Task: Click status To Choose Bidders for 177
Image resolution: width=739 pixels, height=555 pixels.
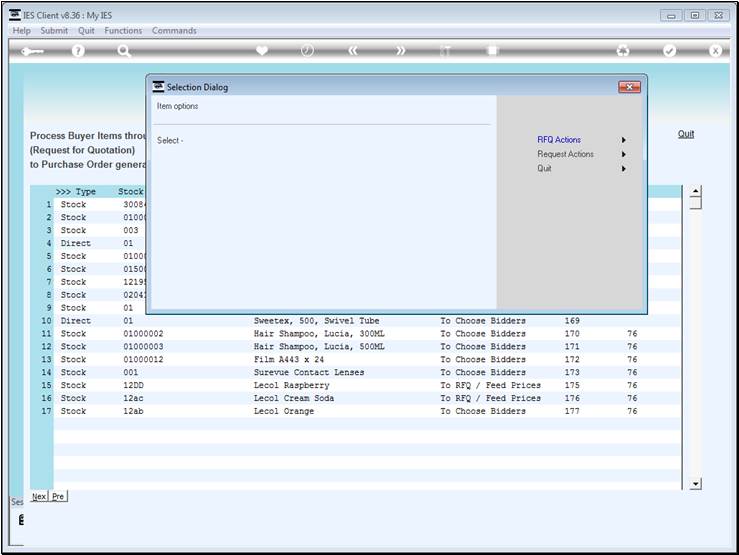Action: coord(483,411)
